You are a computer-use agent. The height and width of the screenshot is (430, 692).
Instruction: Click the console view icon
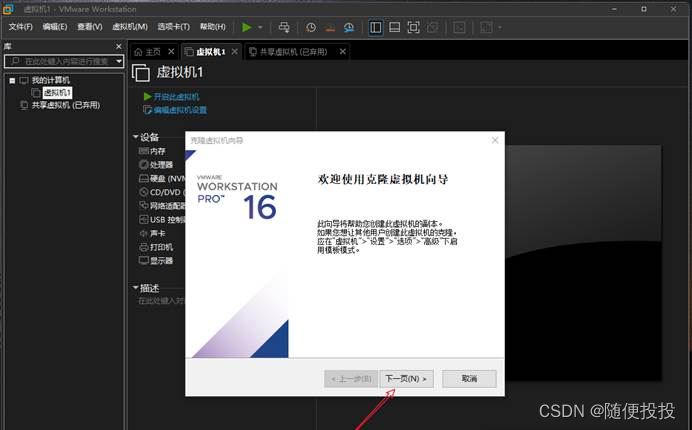pyautogui.click(x=459, y=27)
